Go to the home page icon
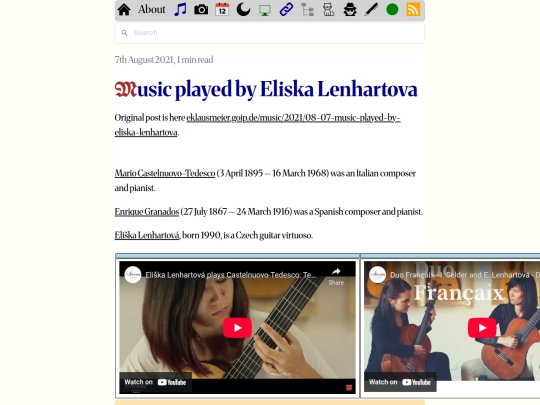Image resolution: width=540 pixels, height=405 pixels. 124,10
